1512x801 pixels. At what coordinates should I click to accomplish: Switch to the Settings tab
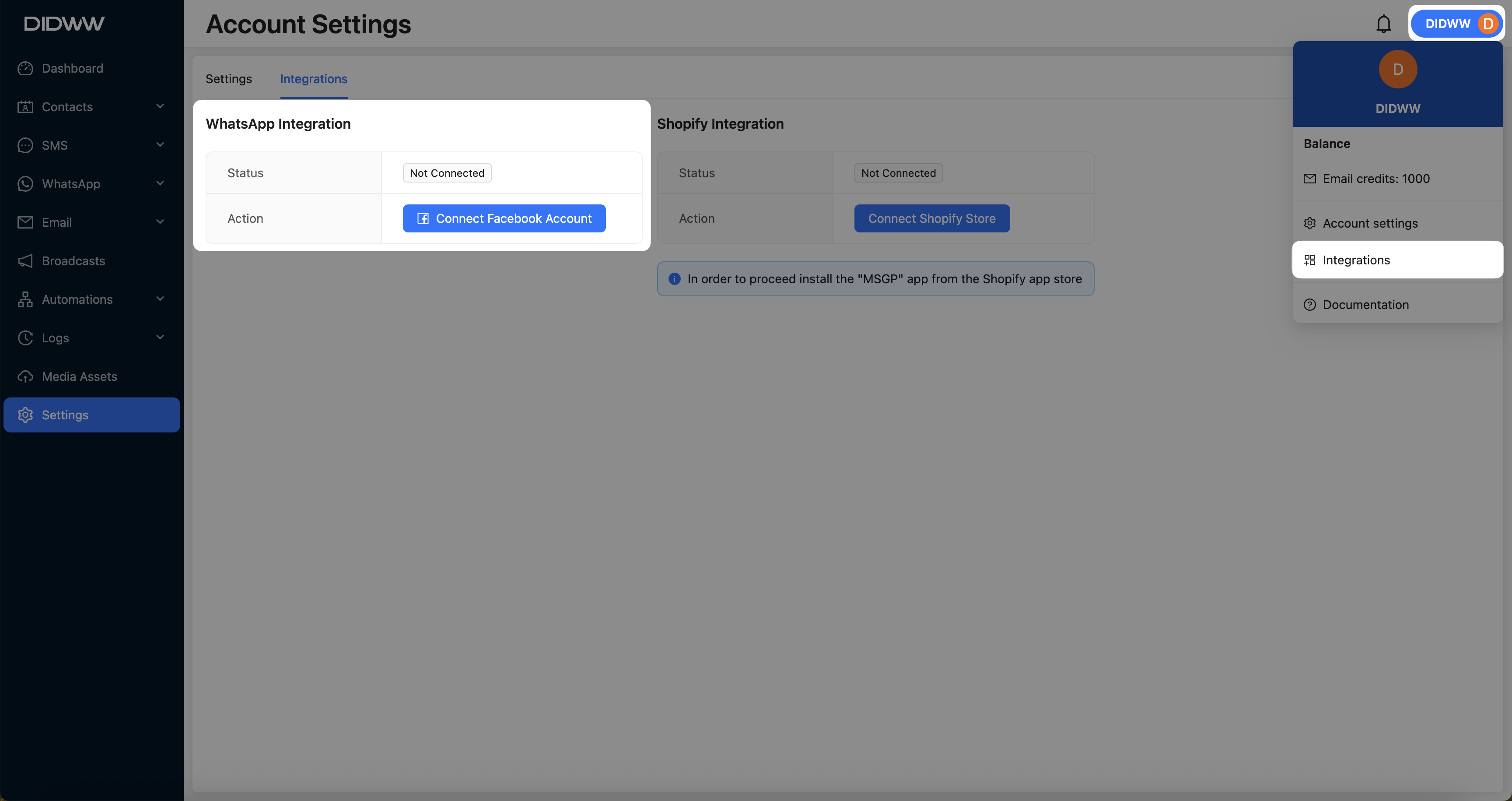pos(228,79)
